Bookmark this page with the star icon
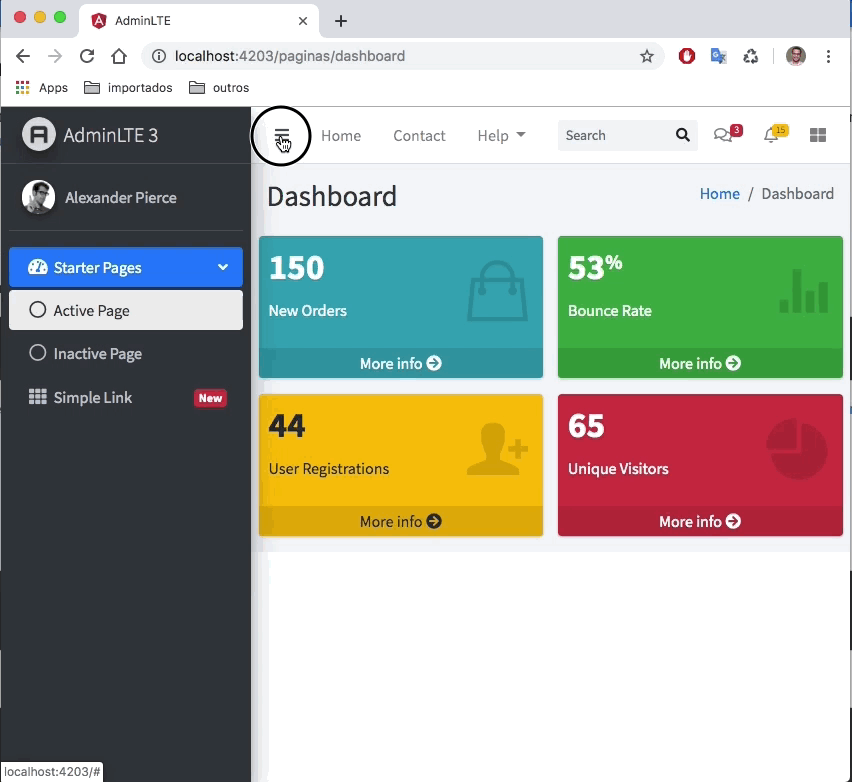The image size is (852, 782). (x=647, y=56)
